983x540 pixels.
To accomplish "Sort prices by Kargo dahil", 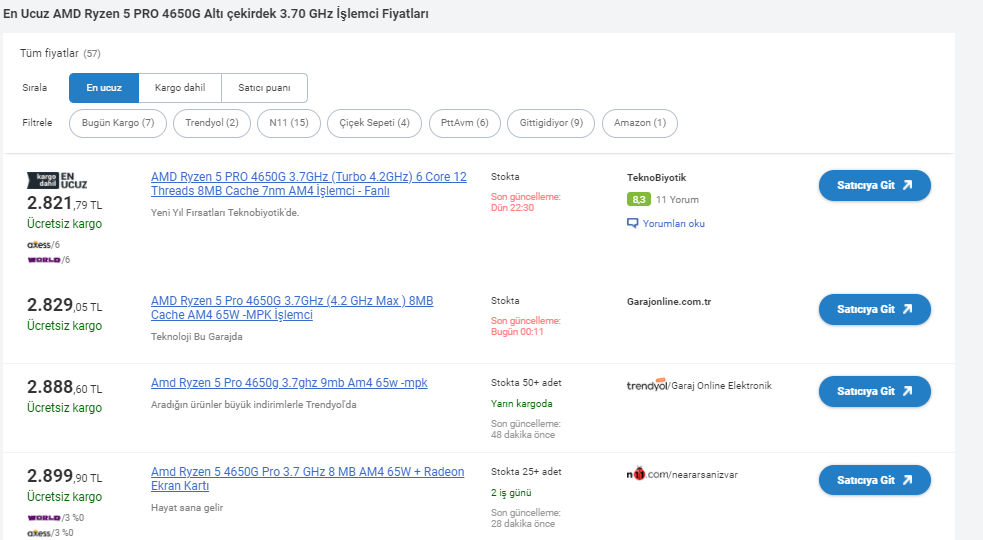I will coord(180,88).
